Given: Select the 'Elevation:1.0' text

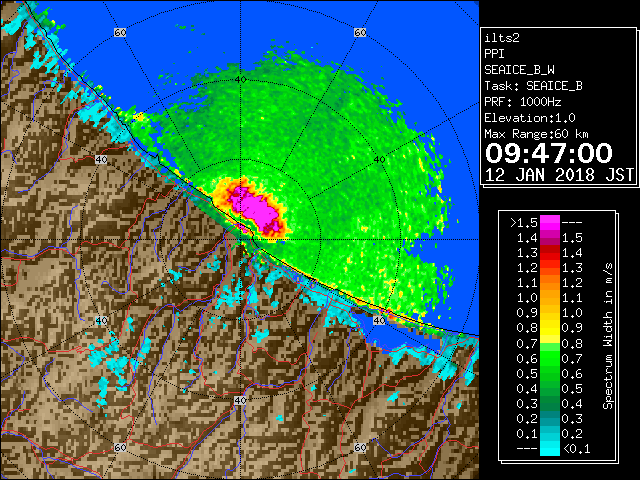Looking at the screenshot, I should tap(530, 118).
